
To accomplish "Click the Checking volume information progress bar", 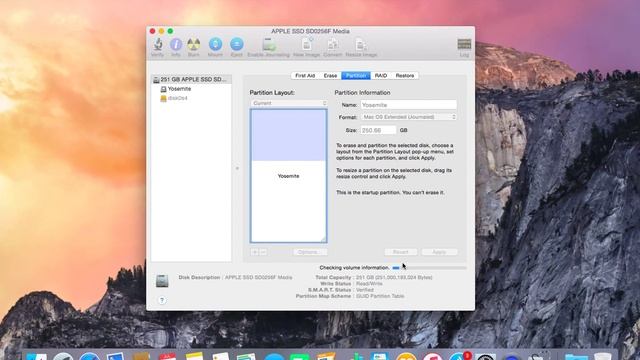I will [x=429, y=268].
